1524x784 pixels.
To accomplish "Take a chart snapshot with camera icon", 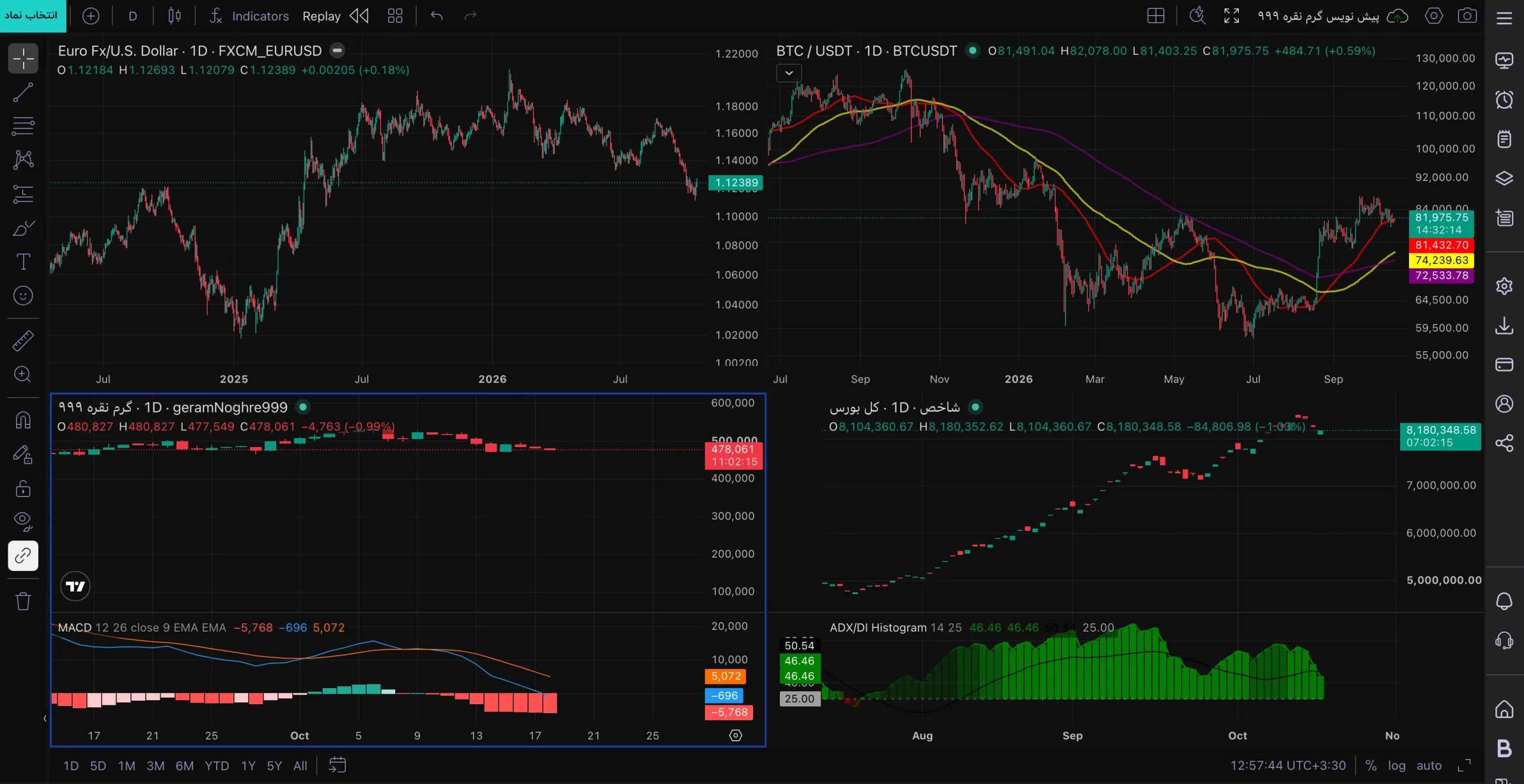I will [1467, 16].
